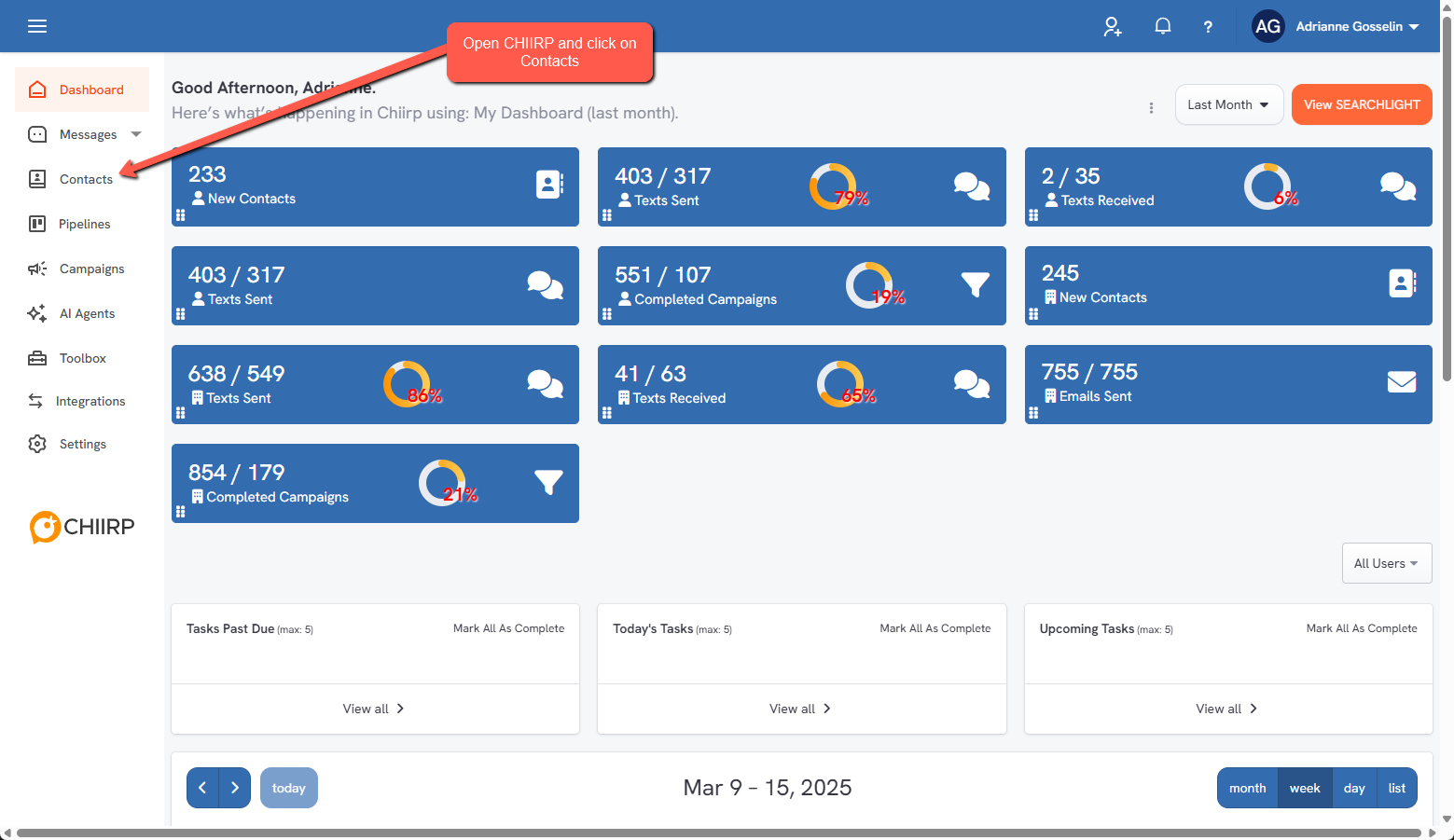Click the Pipelines sidebar icon

37,224
